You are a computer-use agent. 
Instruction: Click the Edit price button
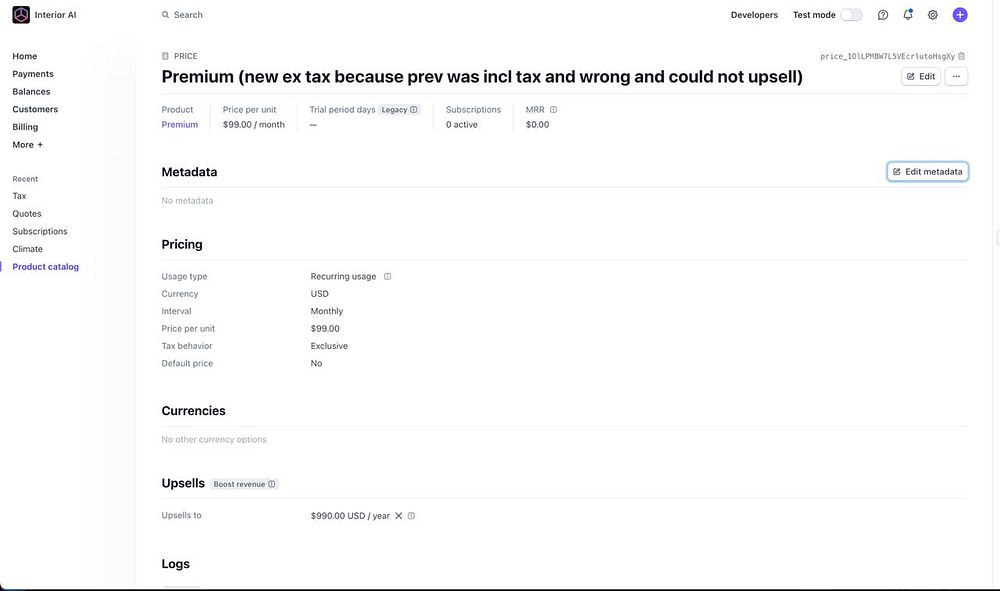921,76
